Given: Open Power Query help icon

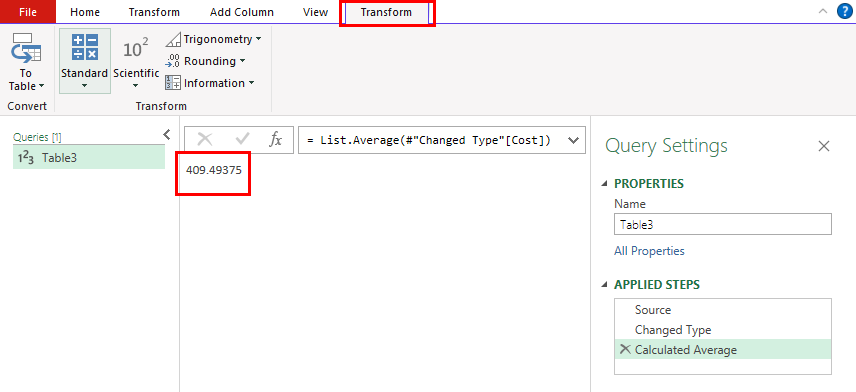Looking at the screenshot, I should [x=845, y=11].
